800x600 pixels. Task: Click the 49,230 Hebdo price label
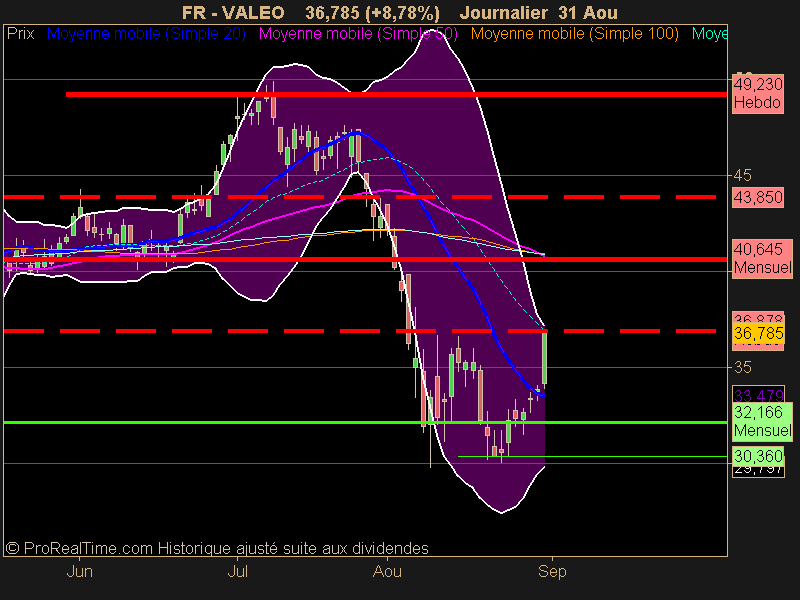pos(758,93)
